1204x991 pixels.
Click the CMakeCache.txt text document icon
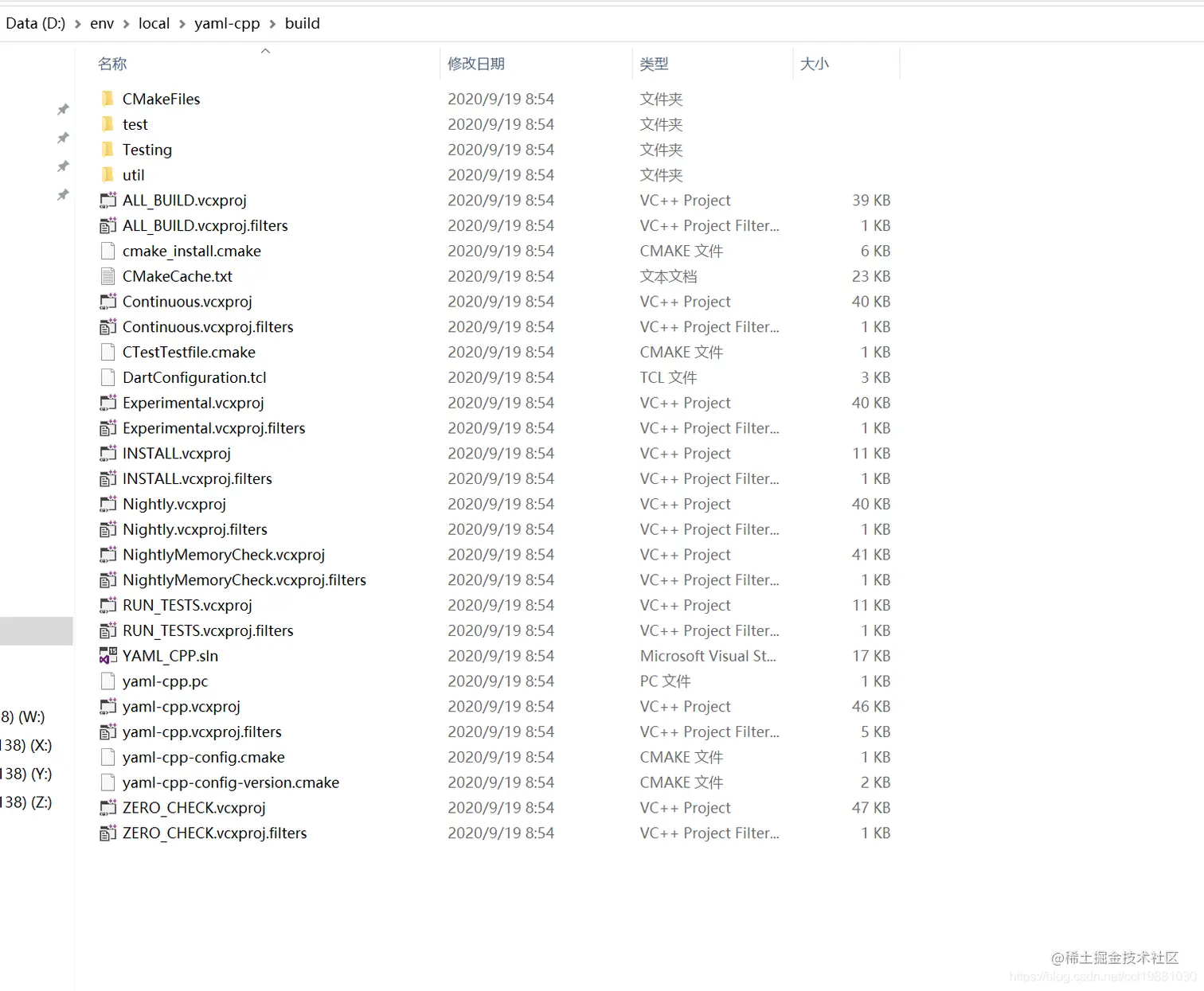(108, 276)
